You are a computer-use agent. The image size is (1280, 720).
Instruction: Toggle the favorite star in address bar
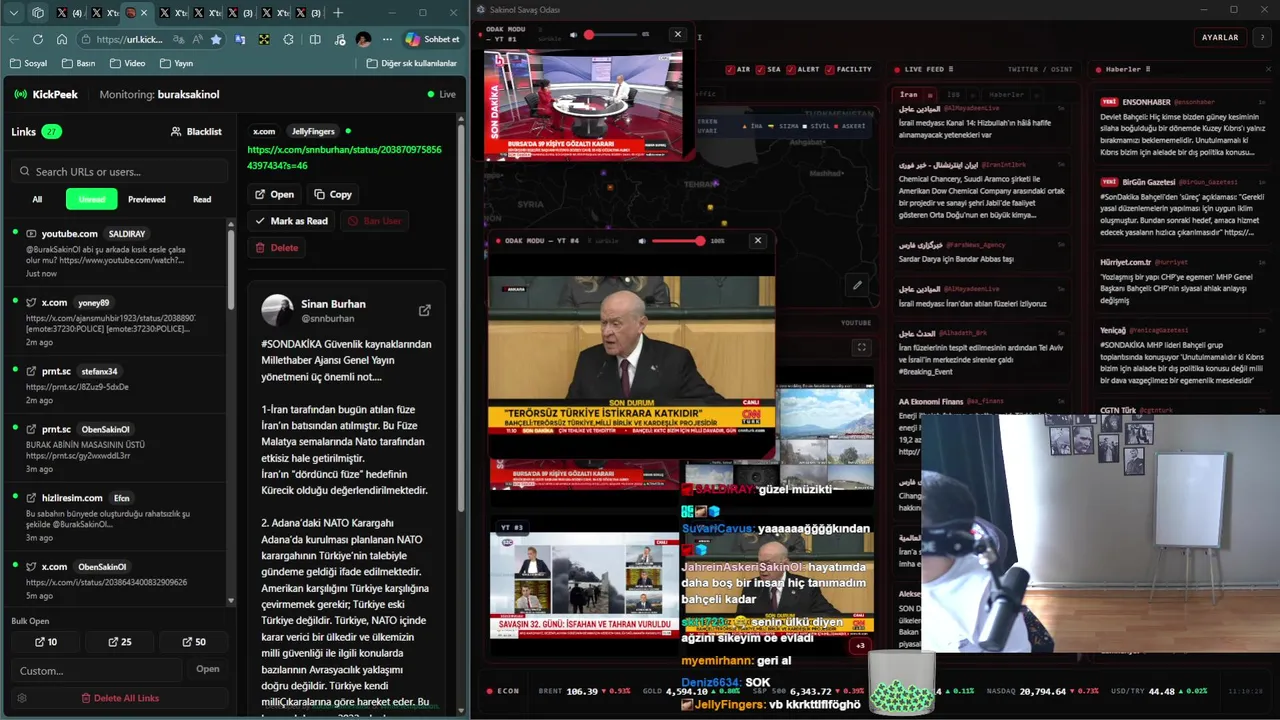coord(216,39)
